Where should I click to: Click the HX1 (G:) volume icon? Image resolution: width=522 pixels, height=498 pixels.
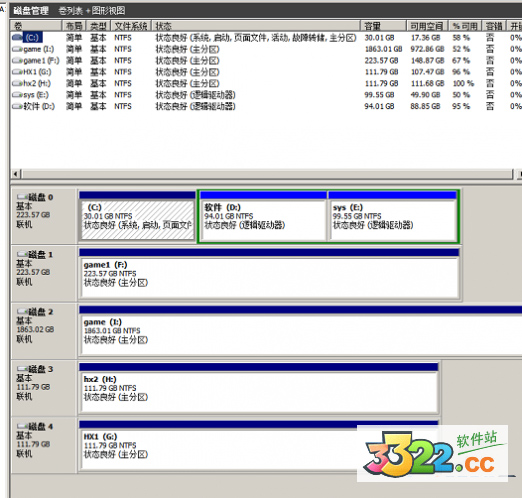17,72
